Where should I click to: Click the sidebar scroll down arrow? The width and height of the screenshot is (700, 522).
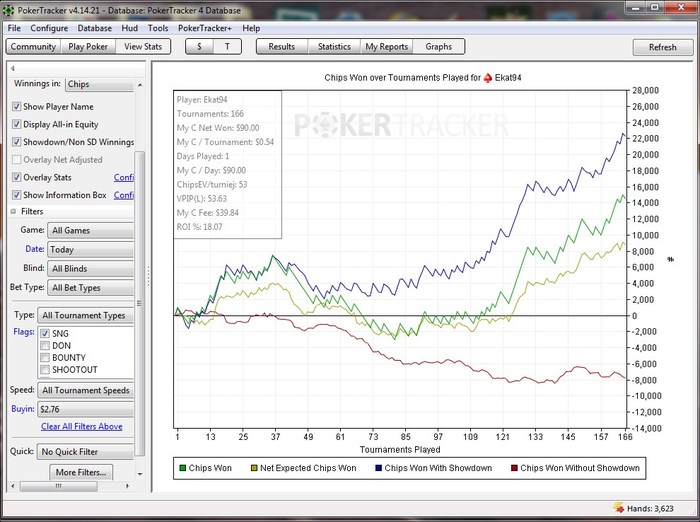[x=140, y=474]
